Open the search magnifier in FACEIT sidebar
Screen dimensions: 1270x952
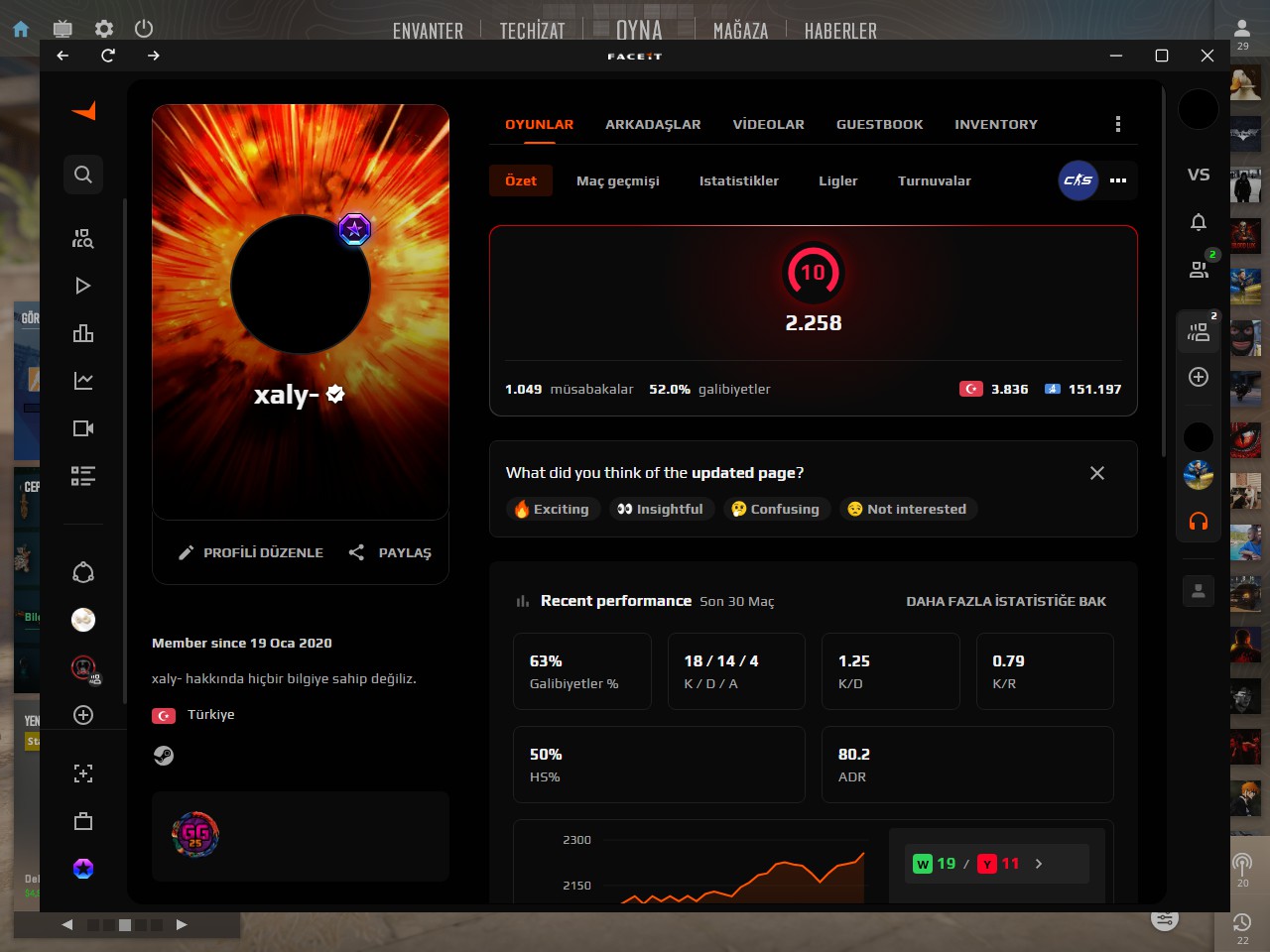(x=83, y=175)
